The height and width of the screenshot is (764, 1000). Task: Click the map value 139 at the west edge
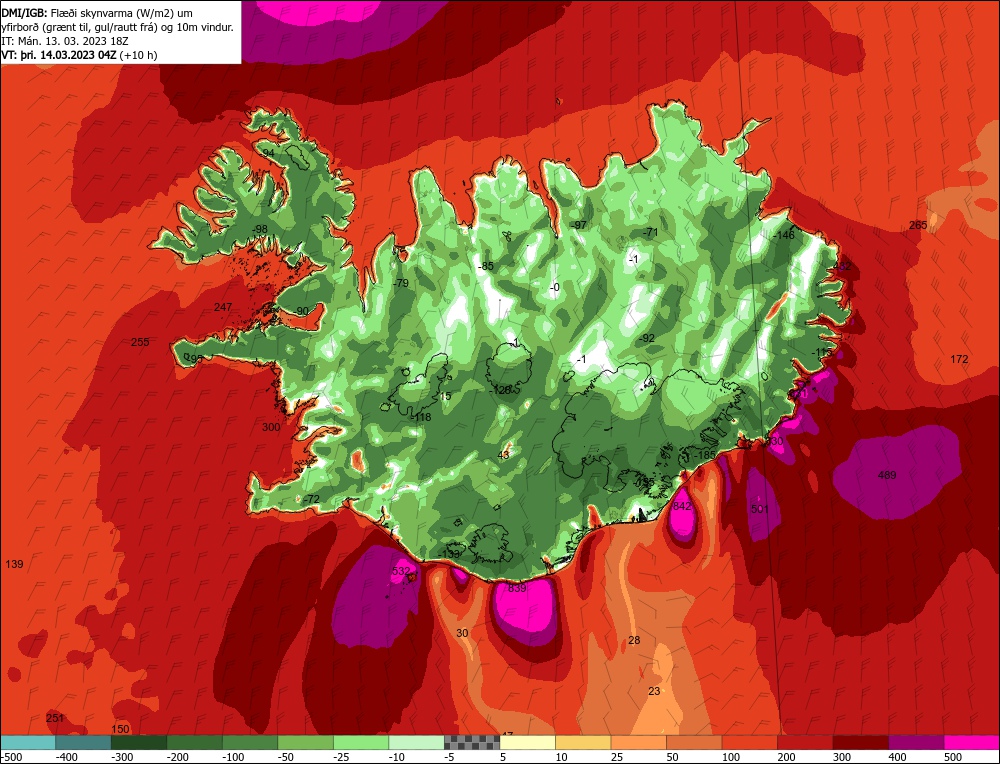click(14, 564)
